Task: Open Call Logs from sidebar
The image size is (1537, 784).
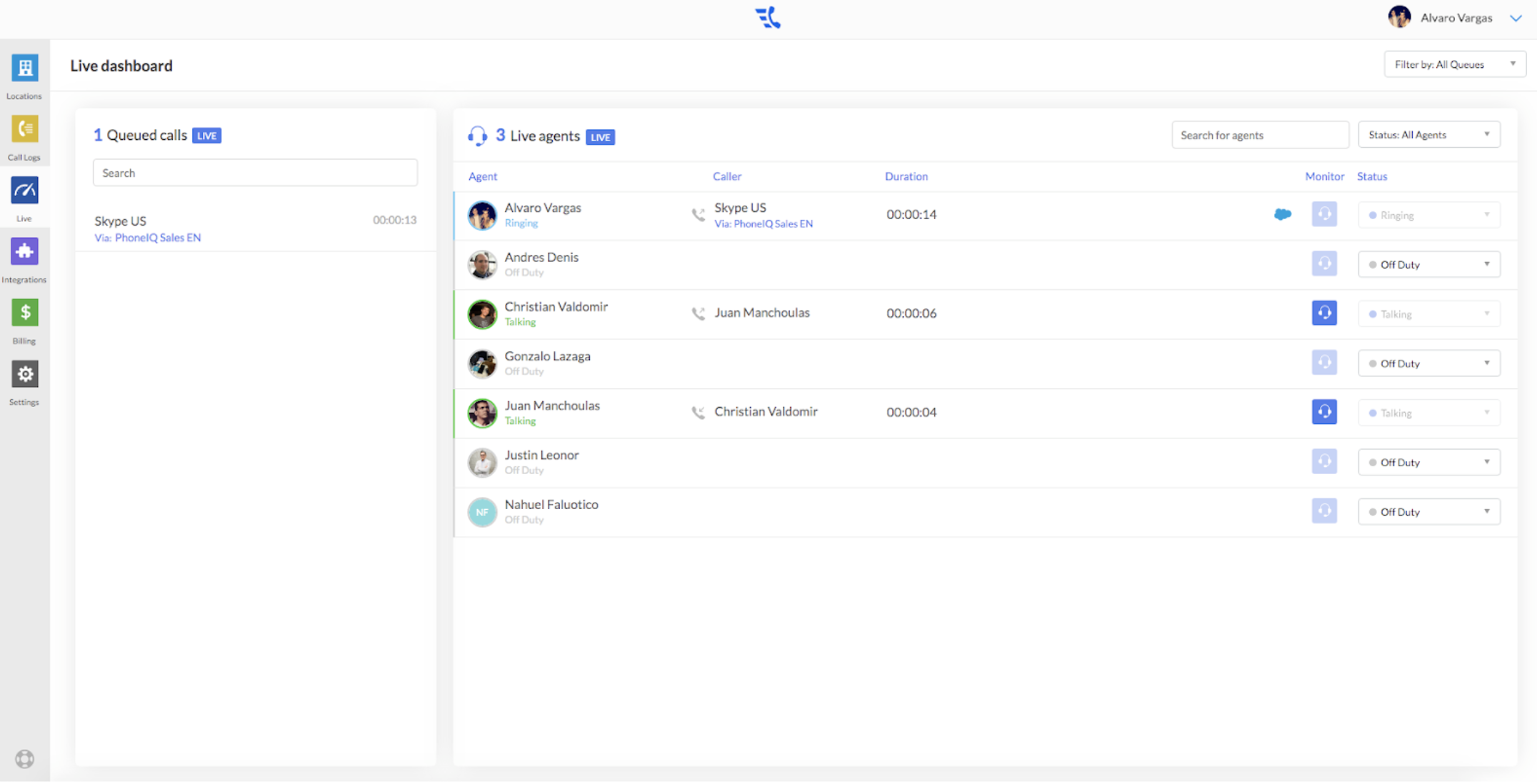Action: (x=24, y=130)
